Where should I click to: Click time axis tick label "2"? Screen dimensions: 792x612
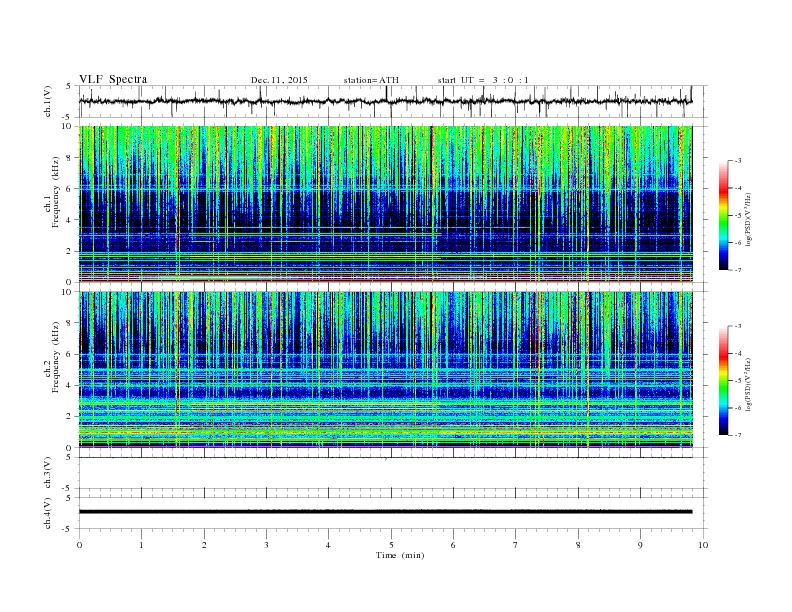tap(204, 545)
